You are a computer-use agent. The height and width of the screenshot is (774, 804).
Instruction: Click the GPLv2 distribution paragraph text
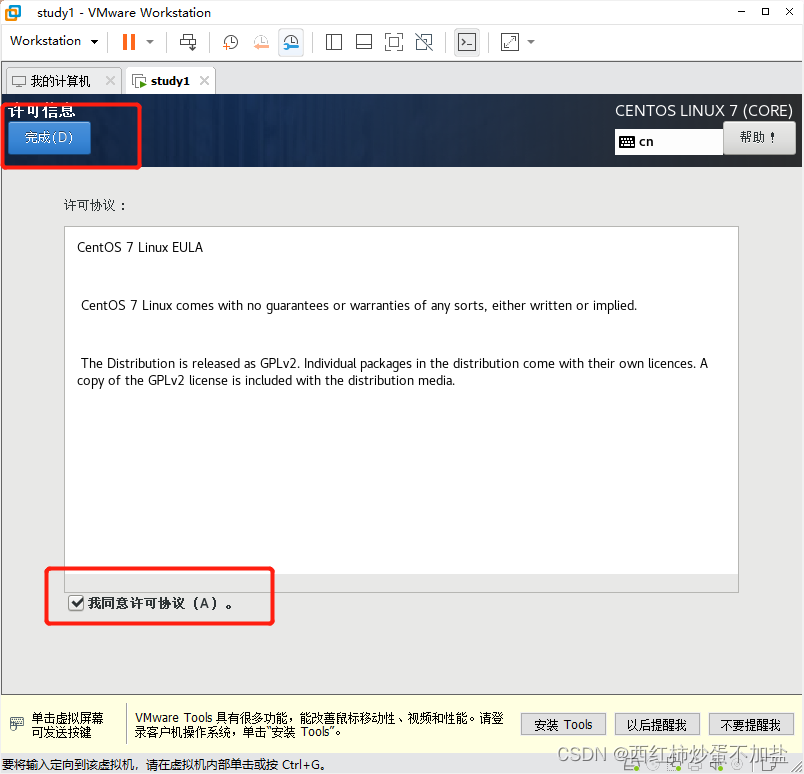click(392, 372)
